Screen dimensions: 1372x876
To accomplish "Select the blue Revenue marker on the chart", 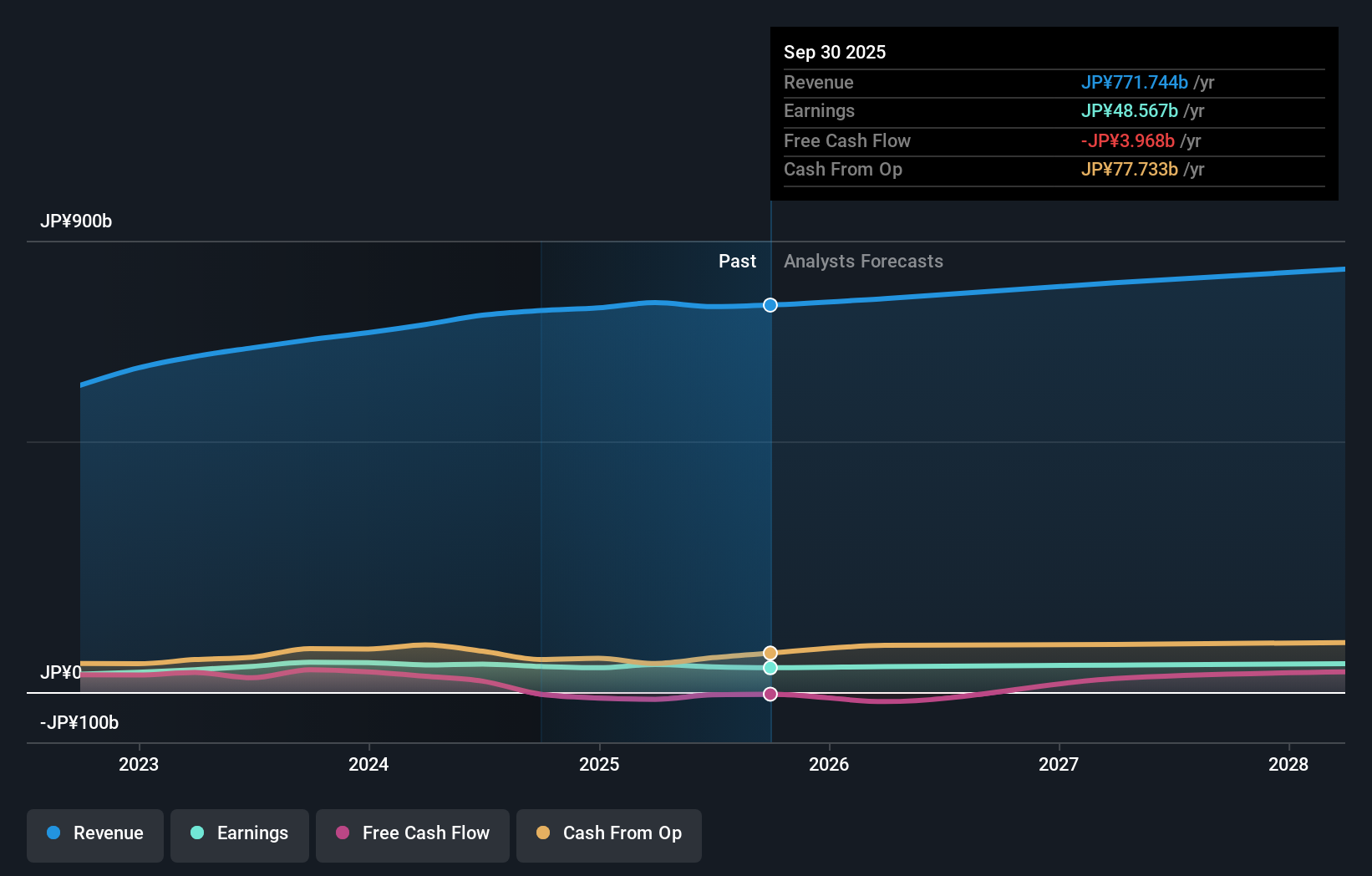I will point(770,305).
